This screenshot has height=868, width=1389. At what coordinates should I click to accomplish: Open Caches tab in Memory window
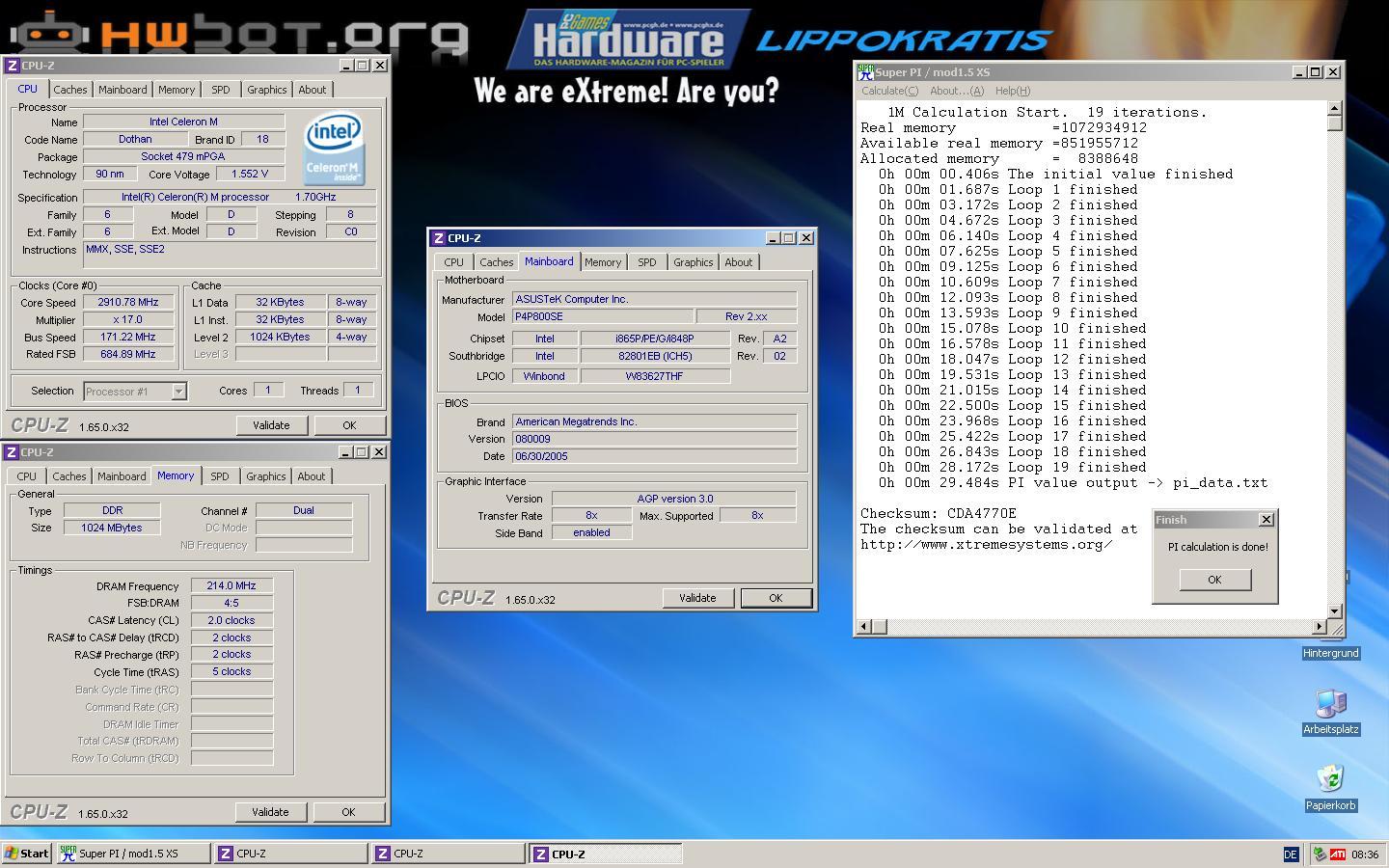[69, 476]
